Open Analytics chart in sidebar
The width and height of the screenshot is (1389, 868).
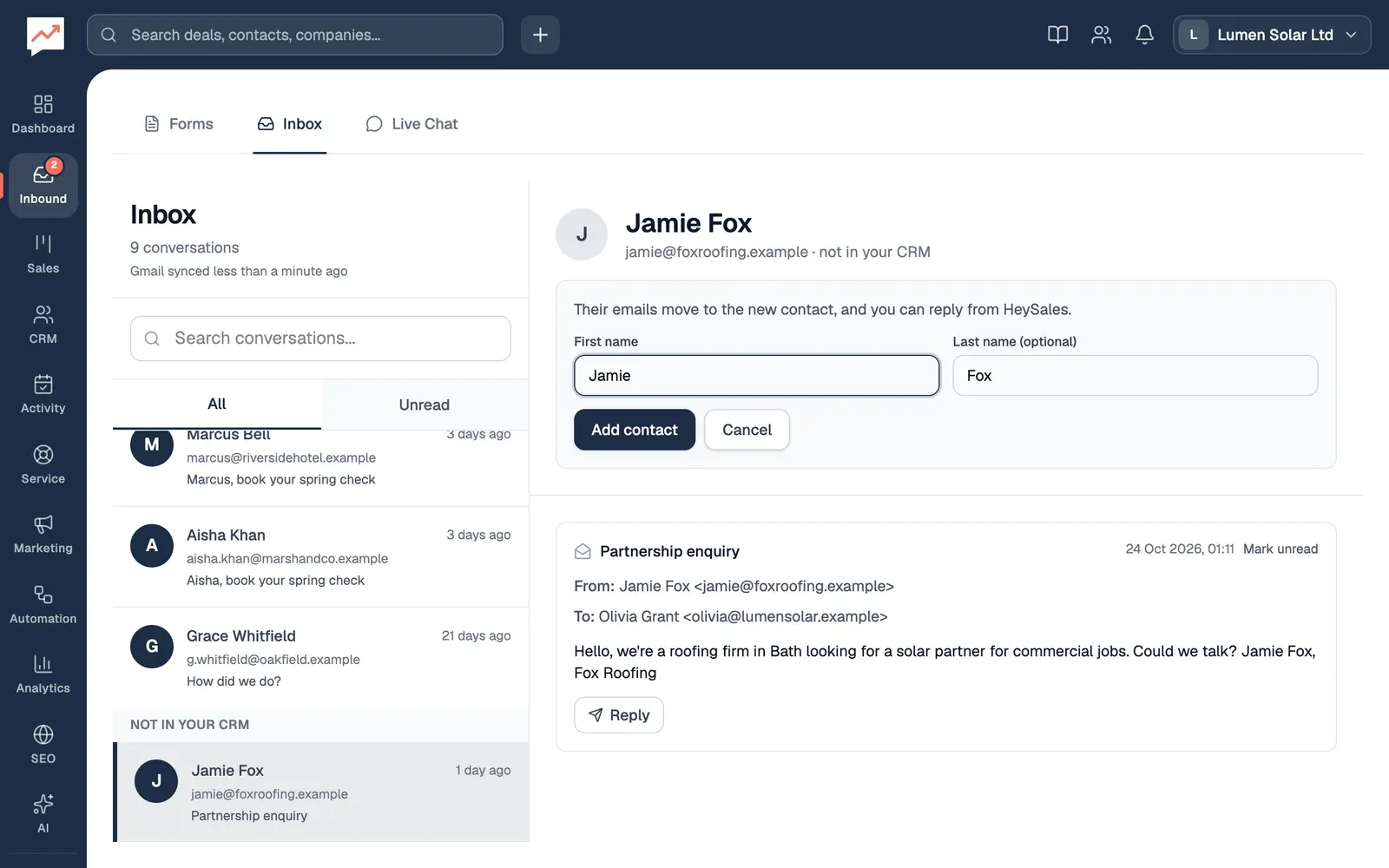point(43,674)
